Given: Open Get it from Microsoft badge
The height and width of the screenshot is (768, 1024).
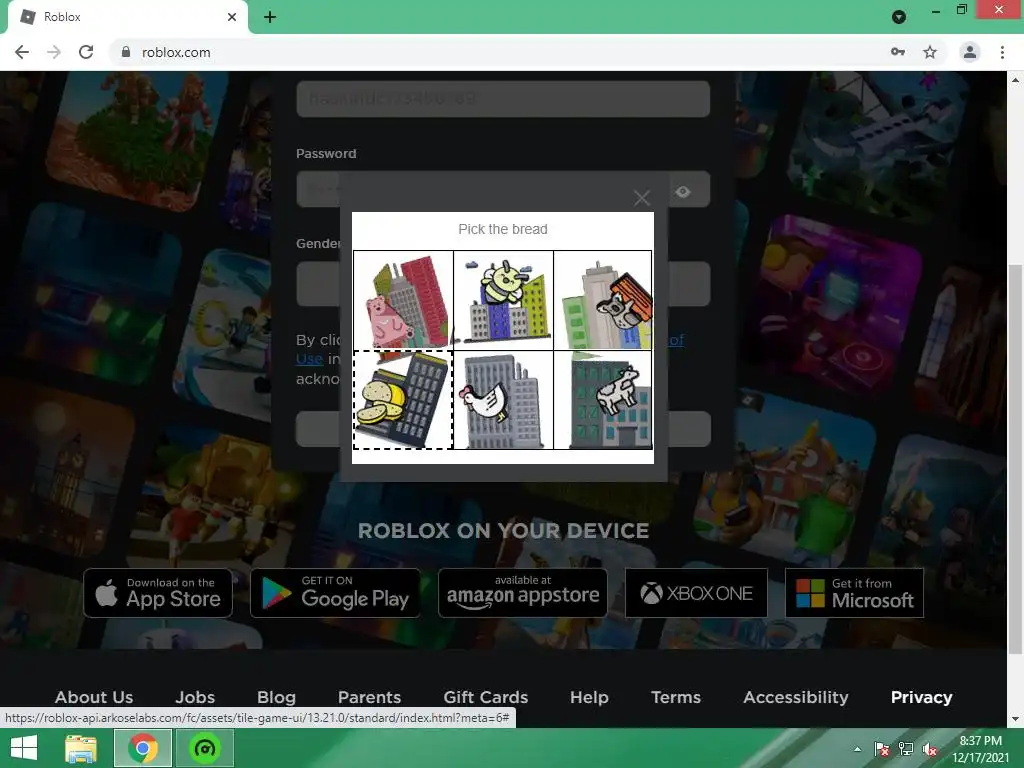Looking at the screenshot, I should (x=854, y=593).
